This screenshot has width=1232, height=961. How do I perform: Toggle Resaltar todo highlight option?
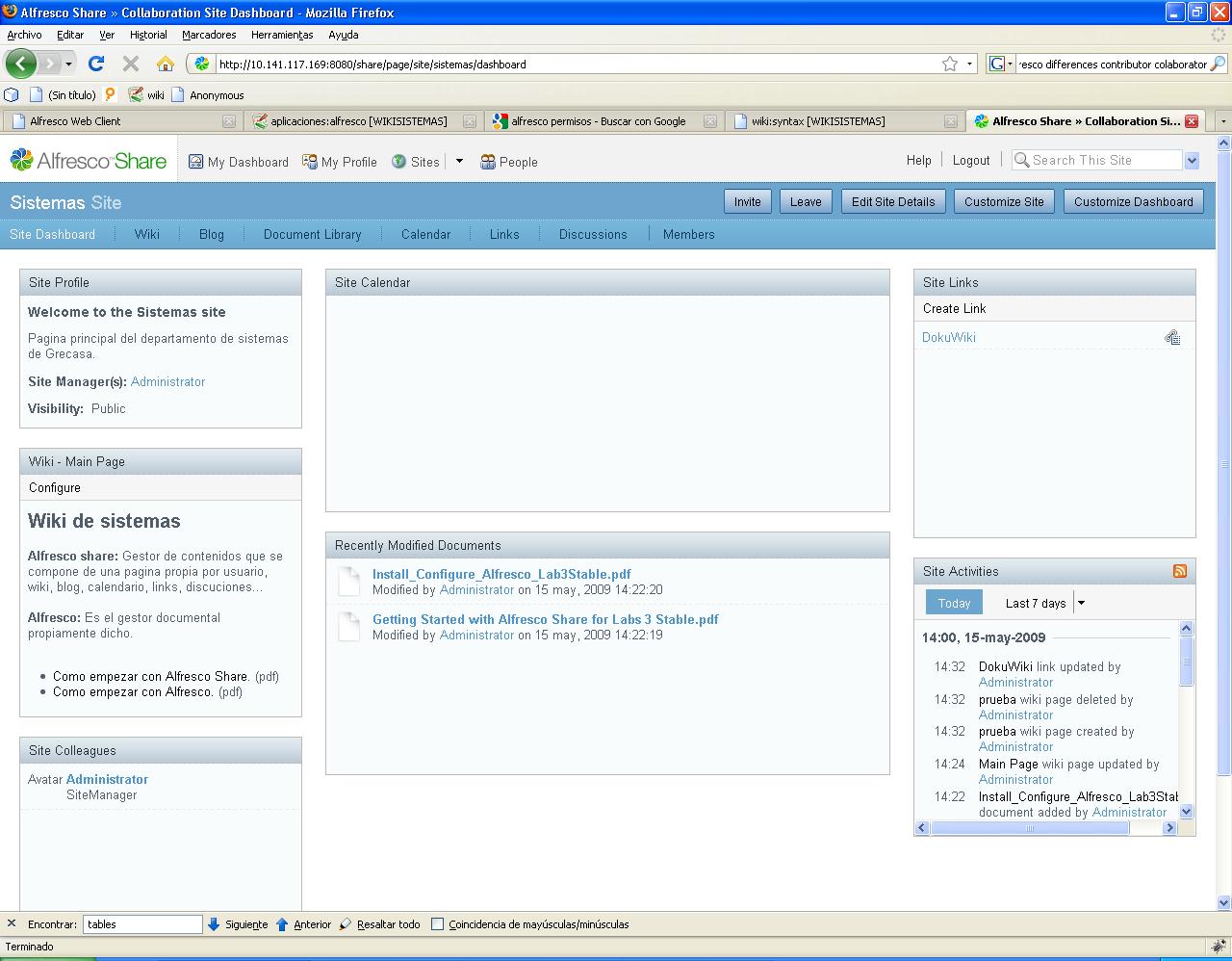[379, 924]
